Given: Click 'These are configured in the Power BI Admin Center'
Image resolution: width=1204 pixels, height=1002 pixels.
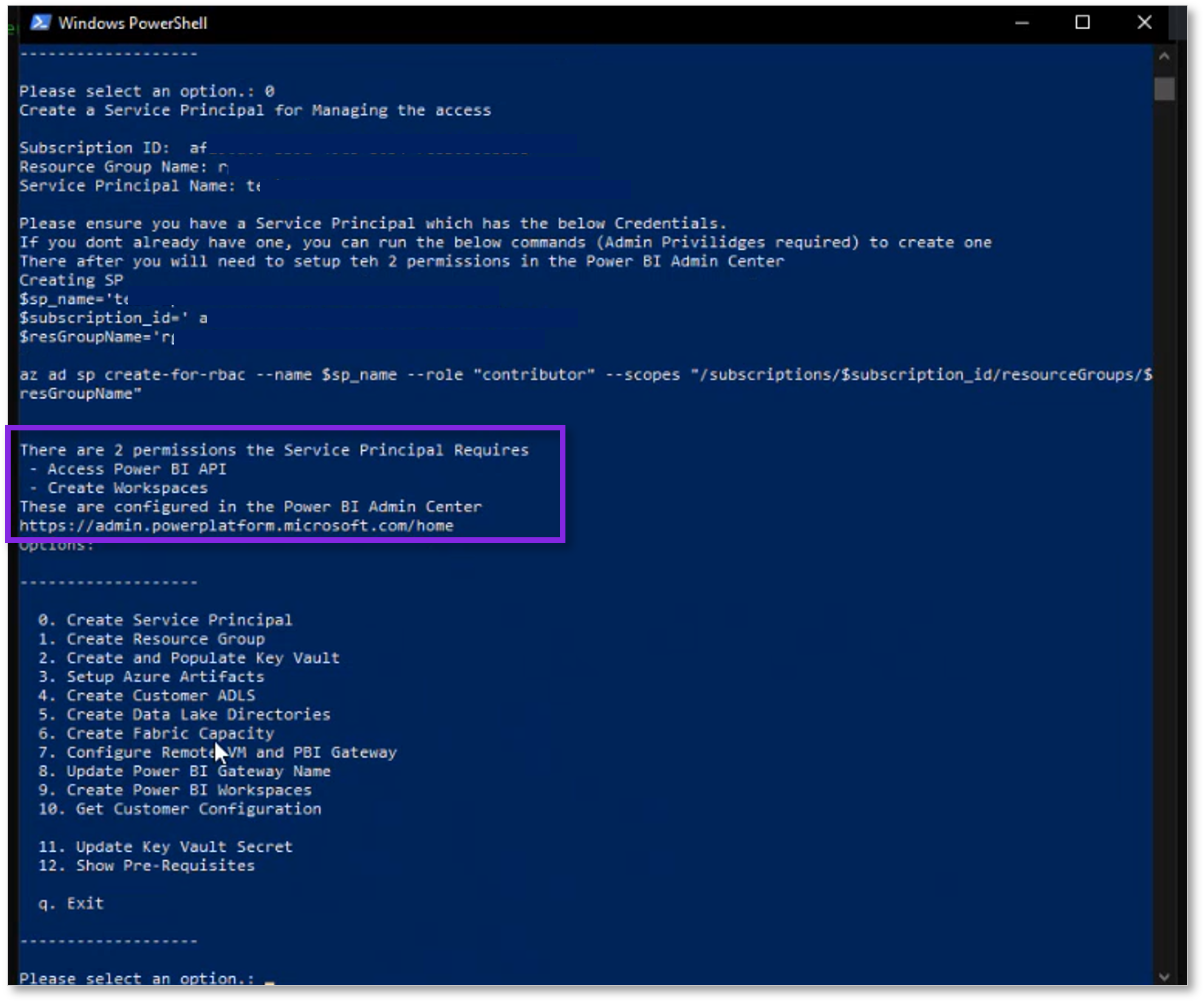Looking at the screenshot, I should 250,507.
